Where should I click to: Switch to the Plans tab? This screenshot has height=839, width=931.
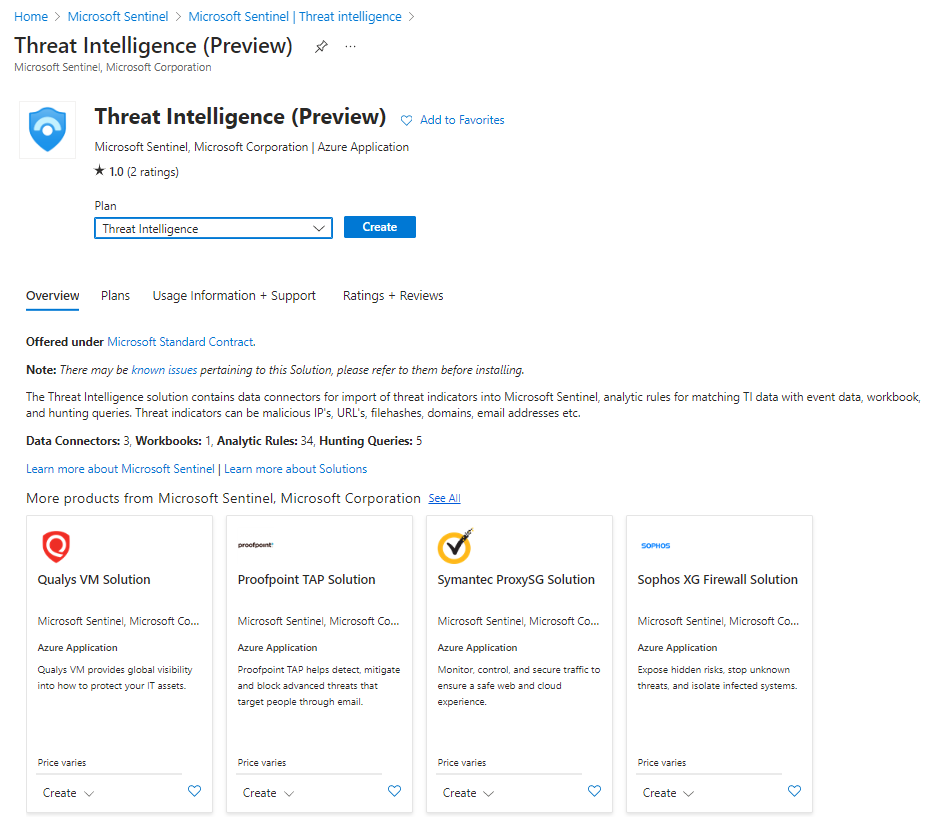pyautogui.click(x=115, y=296)
